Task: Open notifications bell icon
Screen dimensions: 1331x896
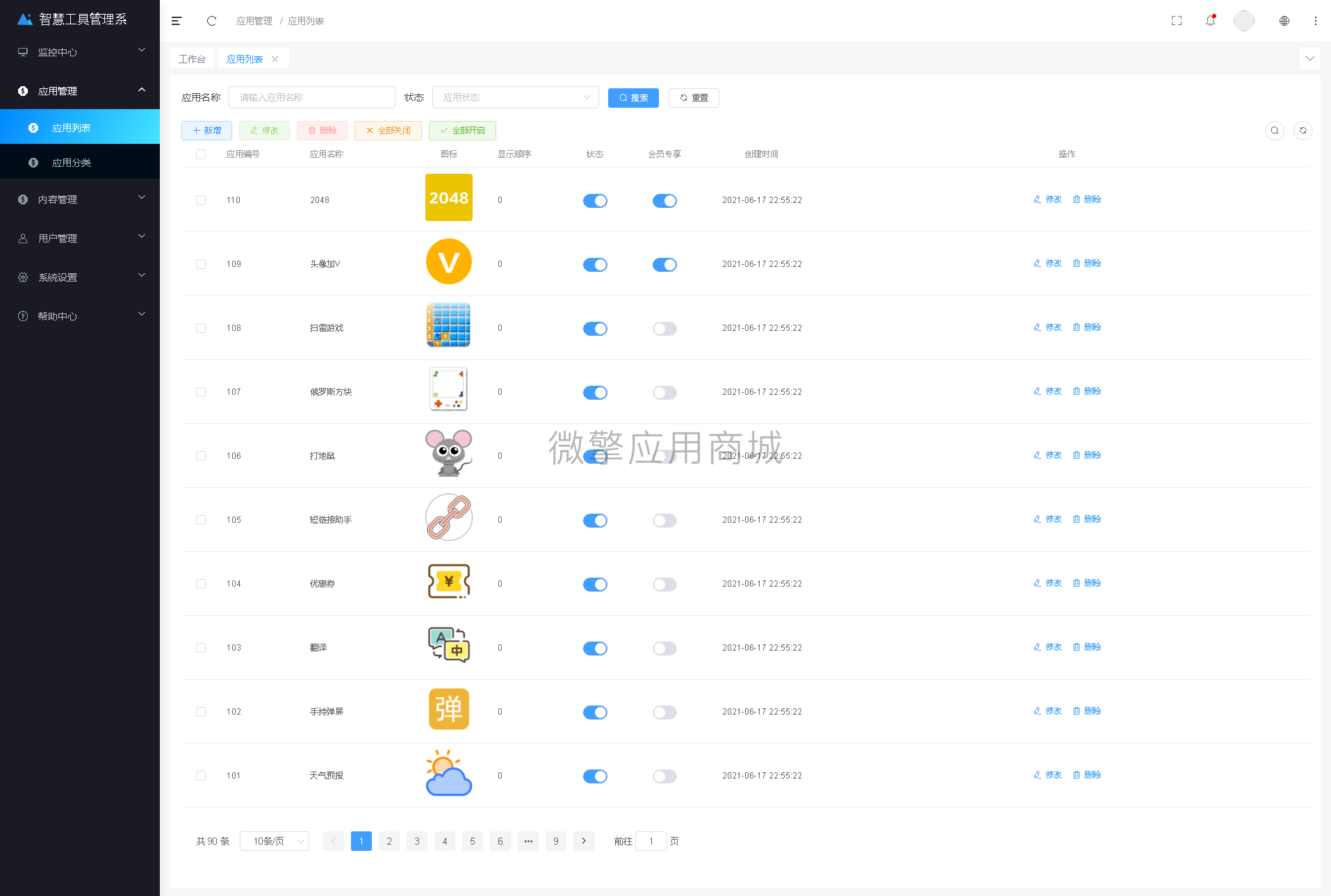Action: point(1211,20)
